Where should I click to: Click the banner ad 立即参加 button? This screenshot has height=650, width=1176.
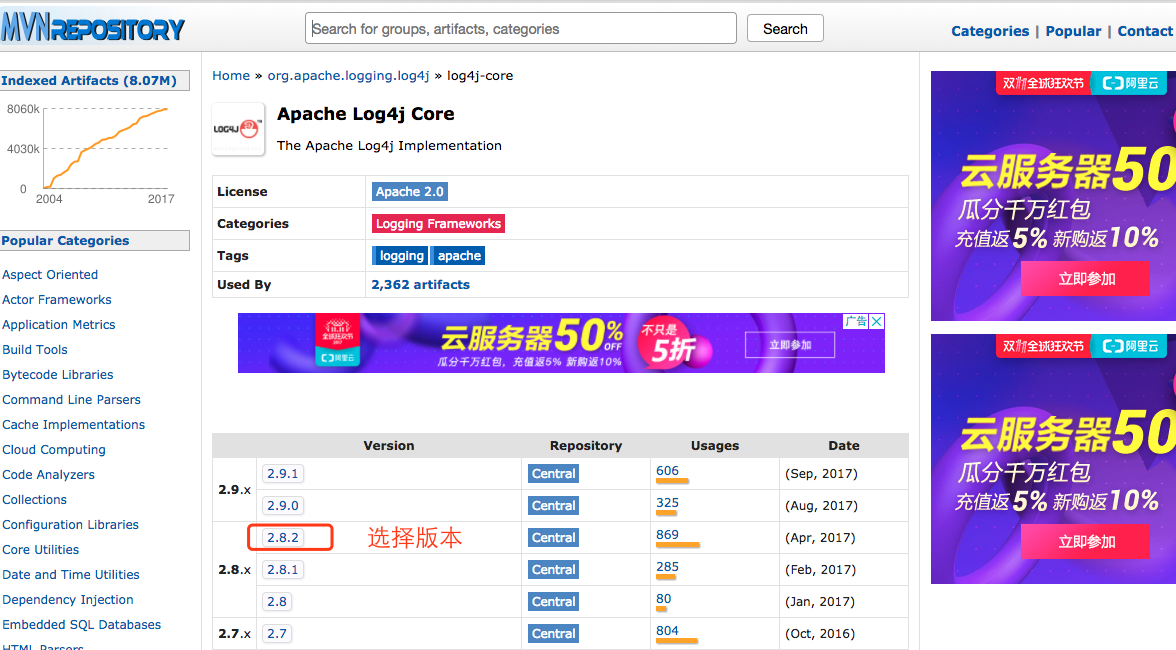tap(790, 345)
